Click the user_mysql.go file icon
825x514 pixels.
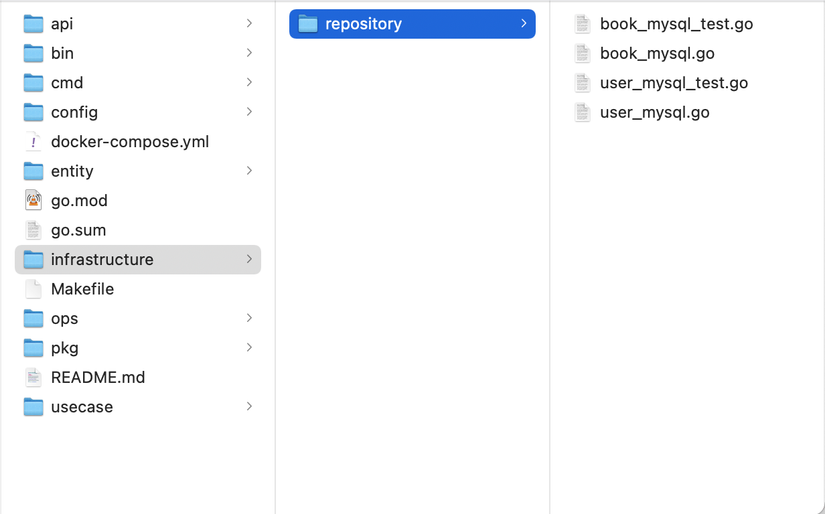pyautogui.click(x=583, y=113)
